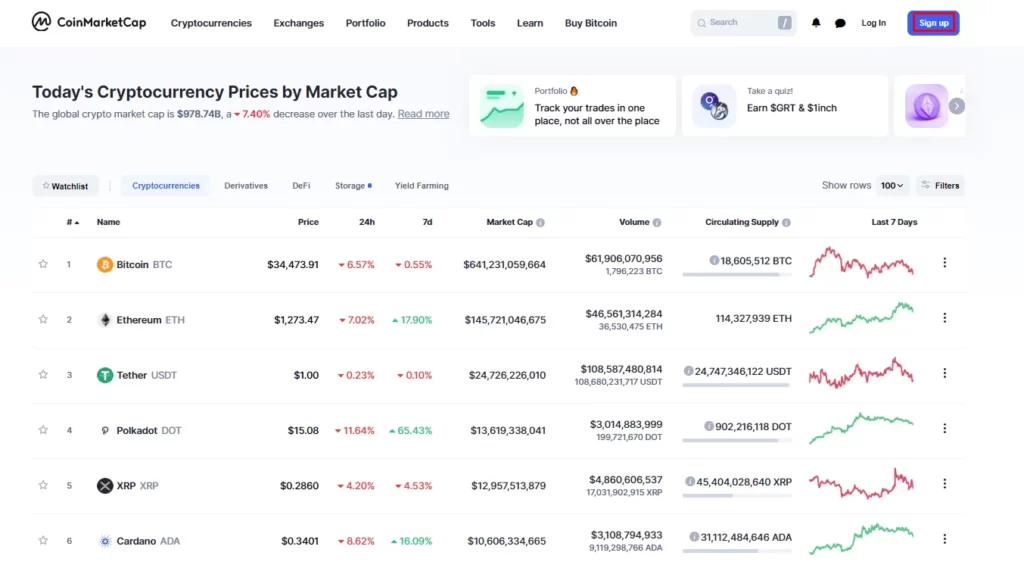Open the three-dot menu for Bitcoin row
This screenshot has height=565, width=1024.
[x=944, y=263]
